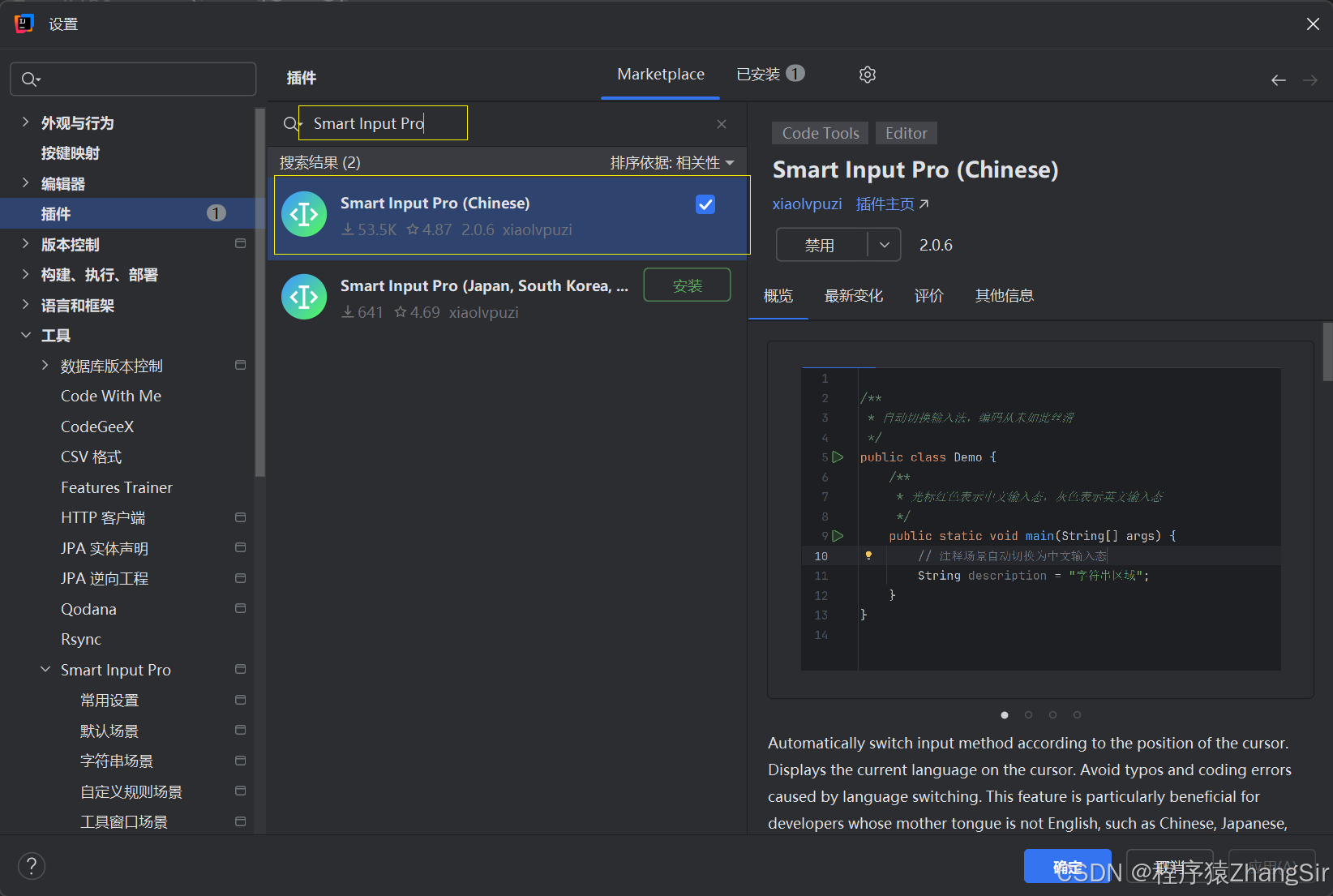Select Features Trainer in the settings tree
Image resolution: width=1333 pixels, height=896 pixels.
point(117,487)
